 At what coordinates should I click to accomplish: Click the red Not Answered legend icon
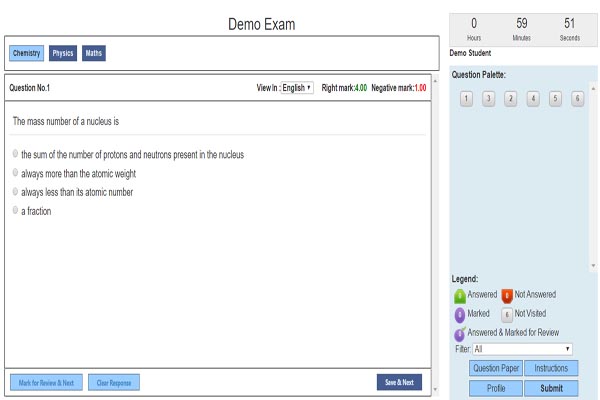point(507,295)
